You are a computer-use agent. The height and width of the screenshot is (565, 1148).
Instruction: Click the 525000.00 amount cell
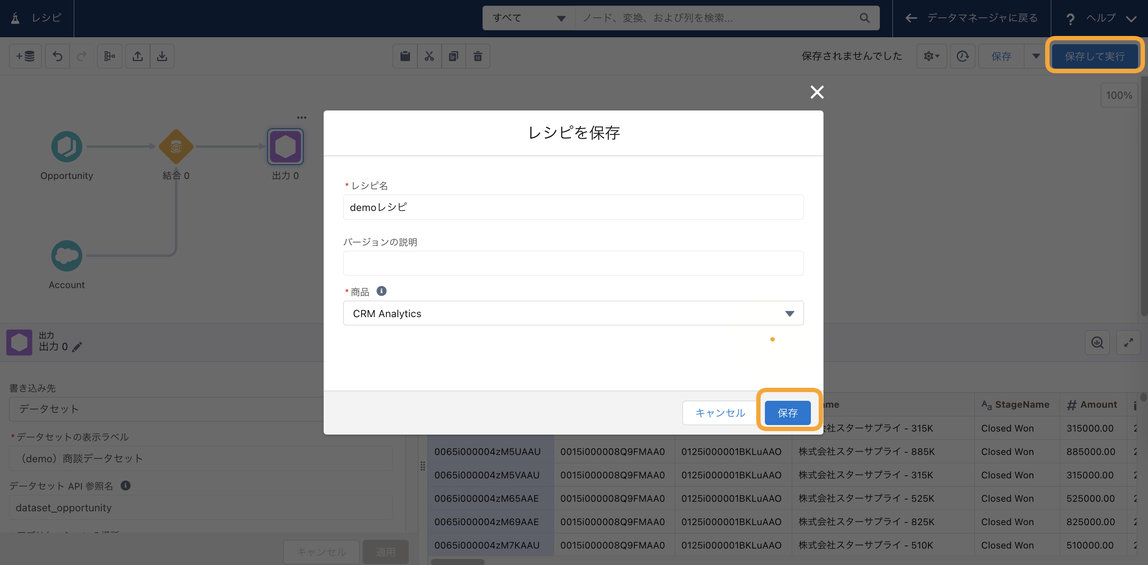coord(1094,498)
